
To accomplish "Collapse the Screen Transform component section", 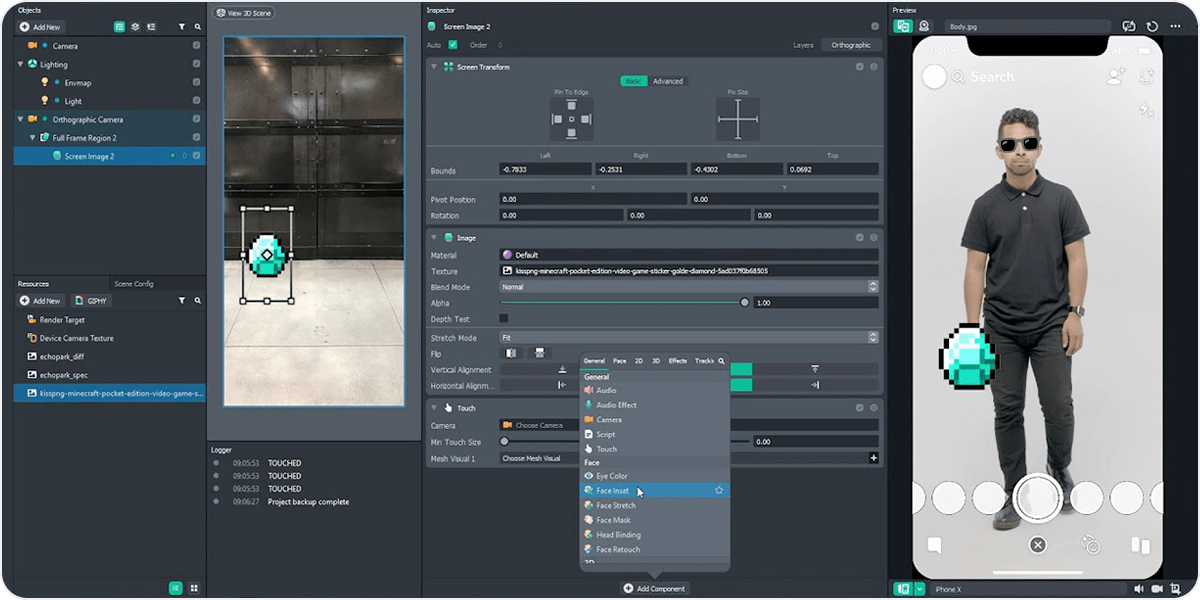I will click(x=434, y=67).
